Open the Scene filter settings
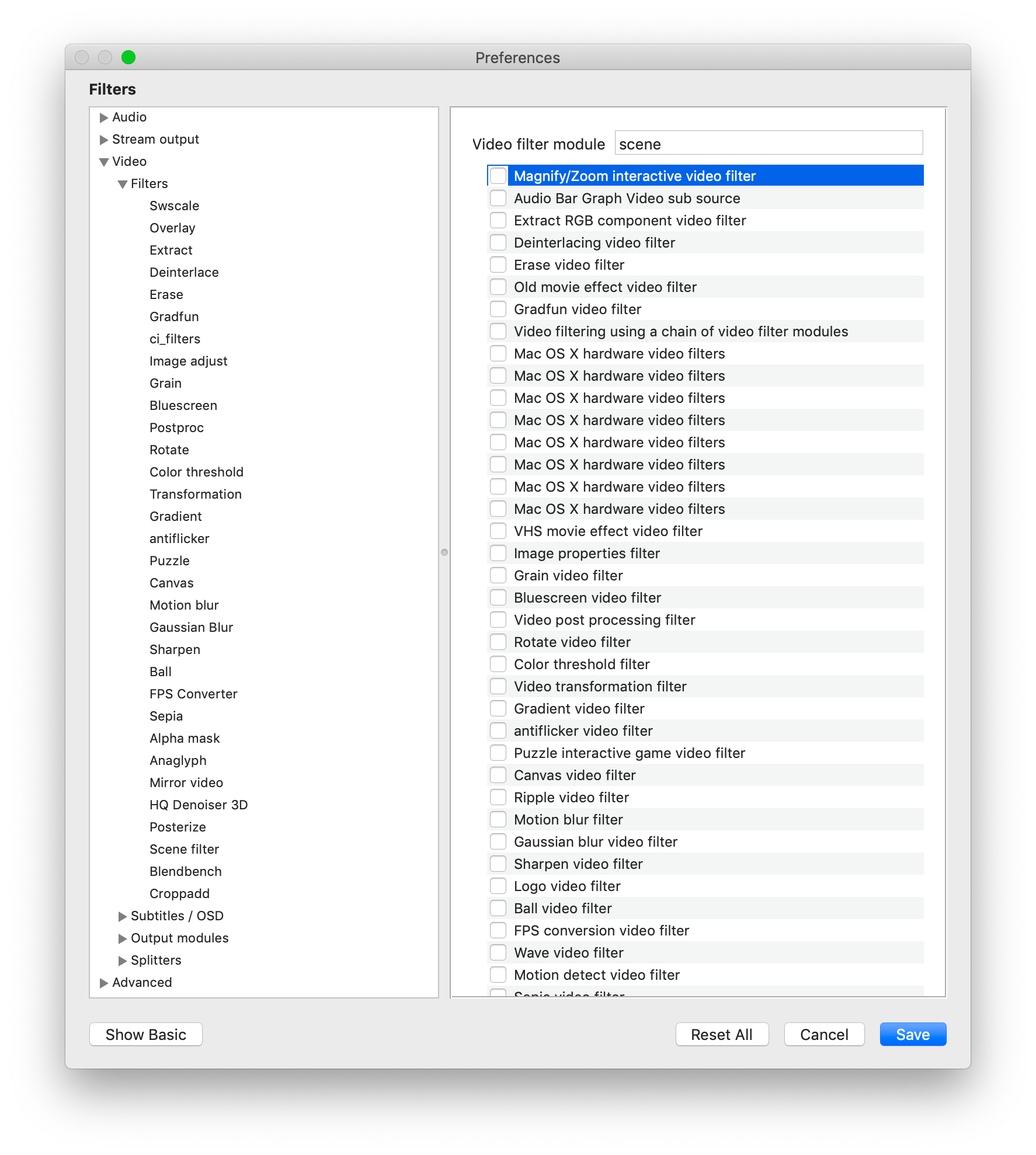 184,849
